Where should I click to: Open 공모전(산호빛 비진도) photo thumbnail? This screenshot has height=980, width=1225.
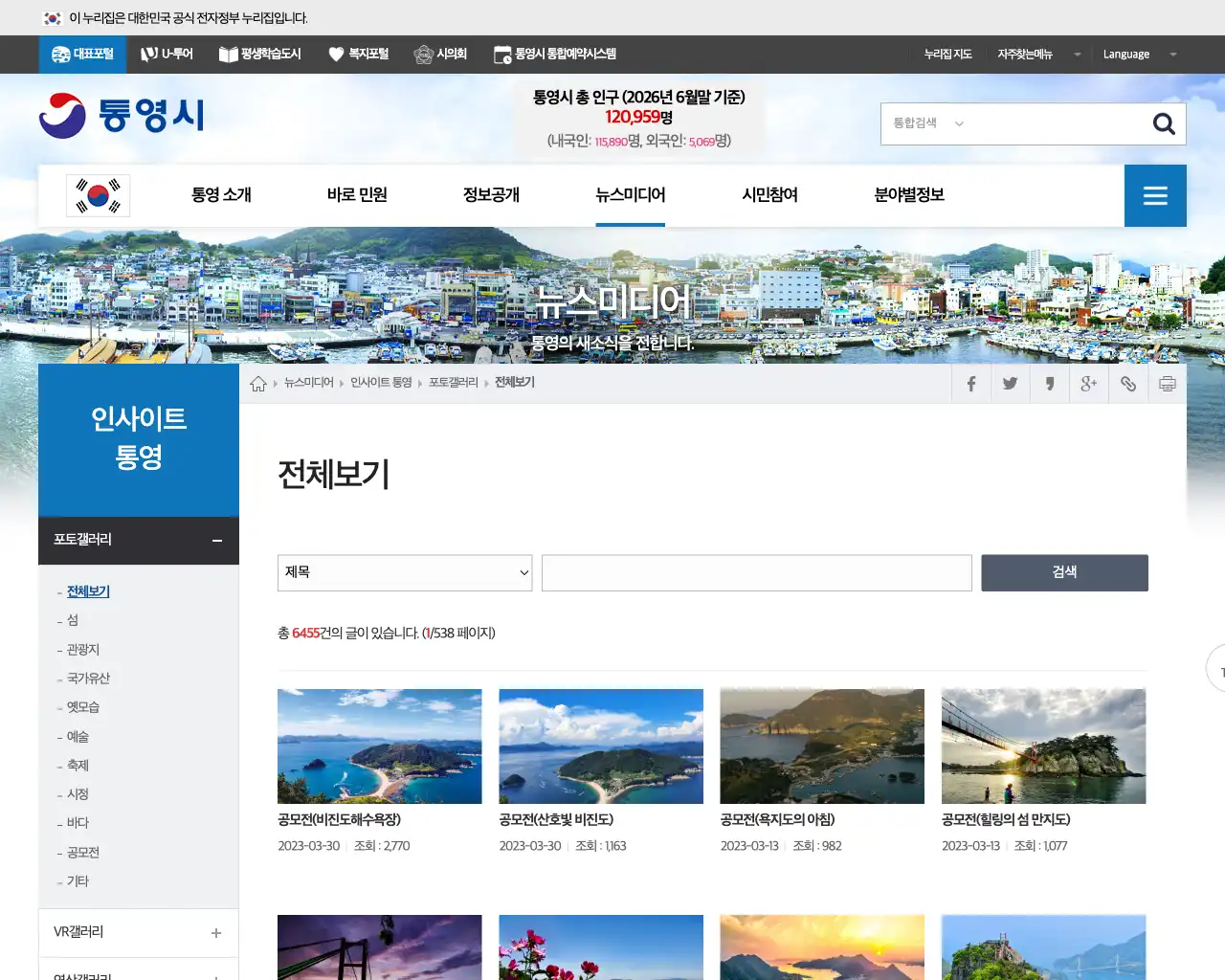click(x=601, y=746)
